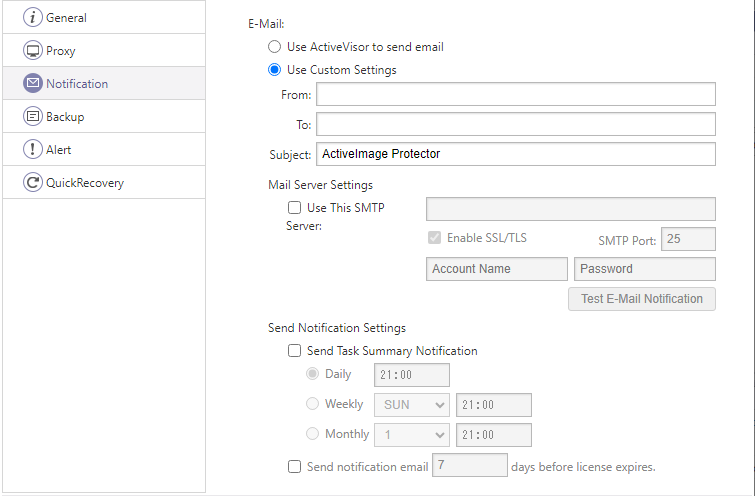This screenshot has width=755, height=496.
Task: Toggle the Enable SSL/TLS checkbox
Action: click(x=434, y=238)
